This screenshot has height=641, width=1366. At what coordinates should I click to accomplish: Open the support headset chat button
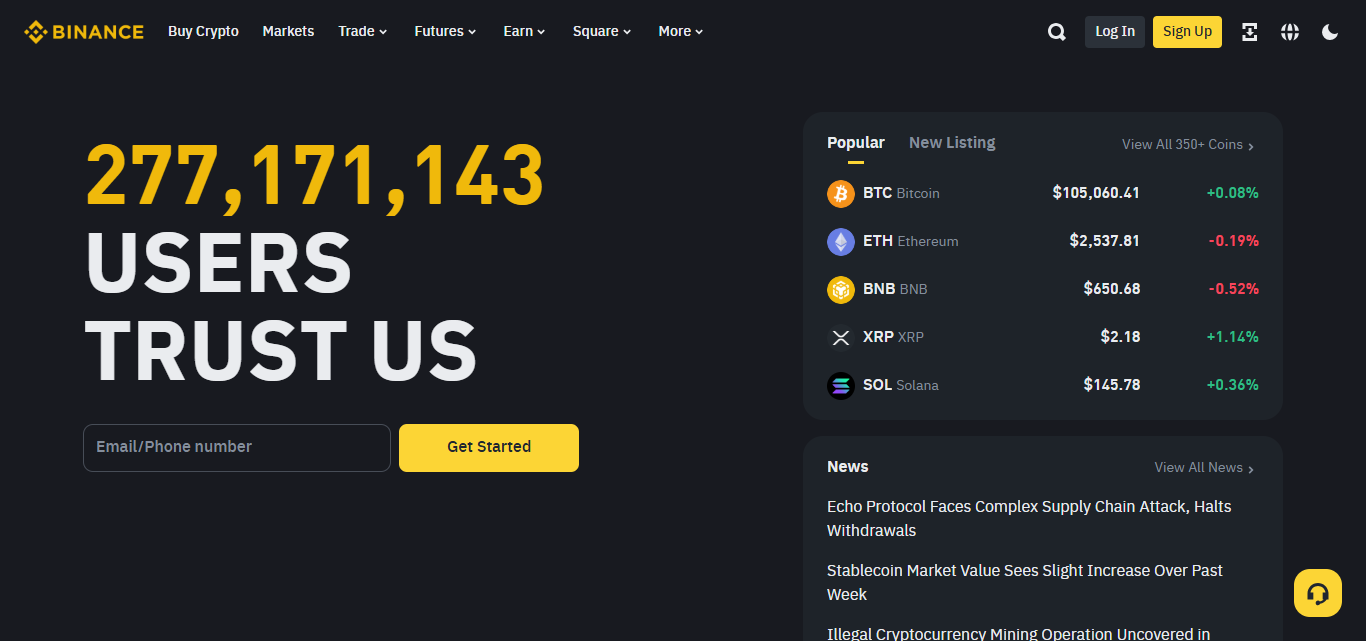(x=1318, y=593)
